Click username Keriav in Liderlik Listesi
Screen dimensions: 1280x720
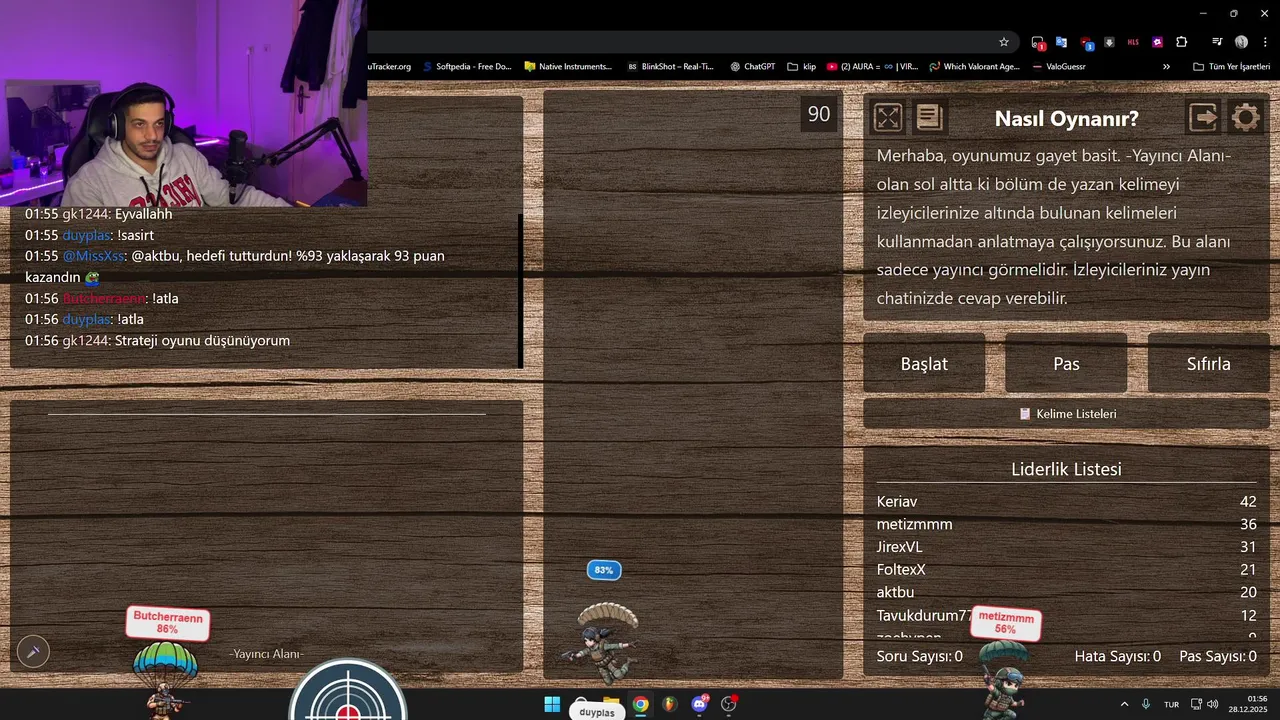click(897, 501)
